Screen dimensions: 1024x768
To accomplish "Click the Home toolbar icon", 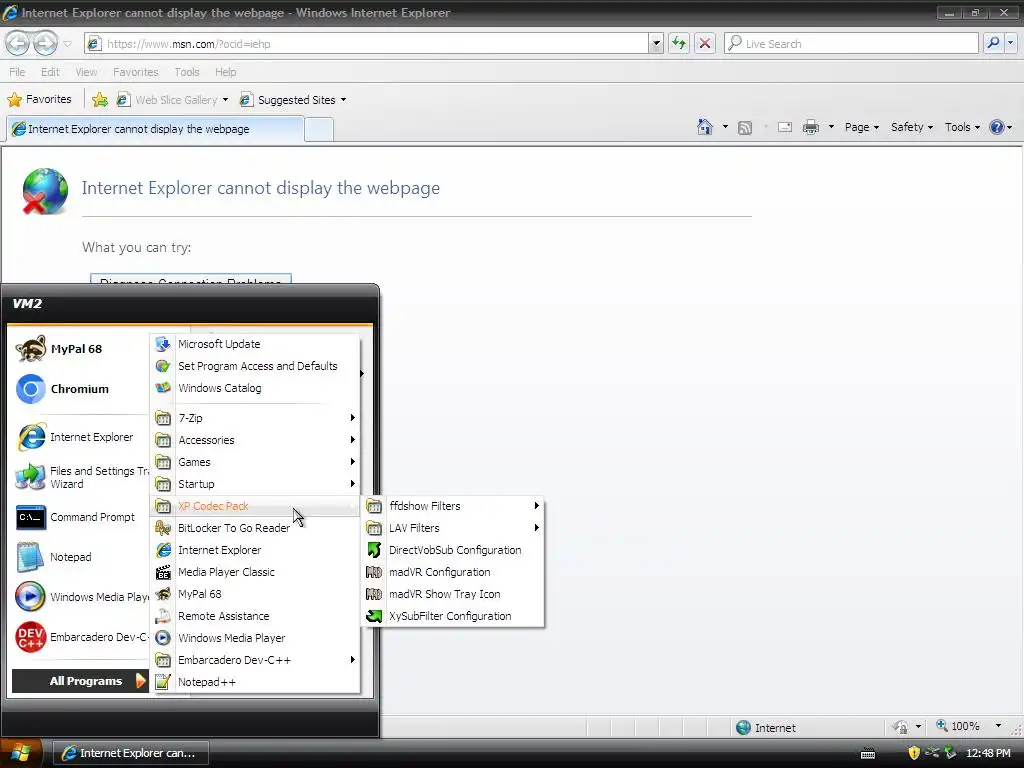I will click(705, 127).
